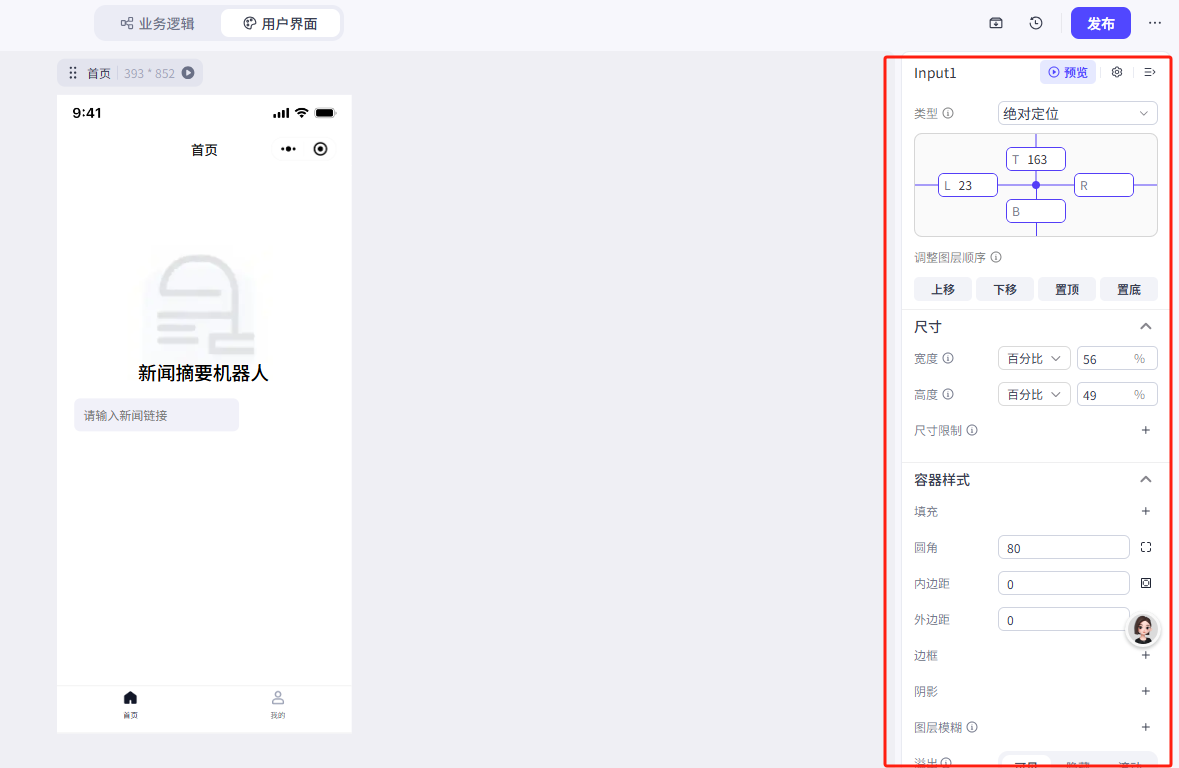The height and width of the screenshot is (768, 1179).
Task: Click the individual corner radius icon
Action: (1146, 547)
